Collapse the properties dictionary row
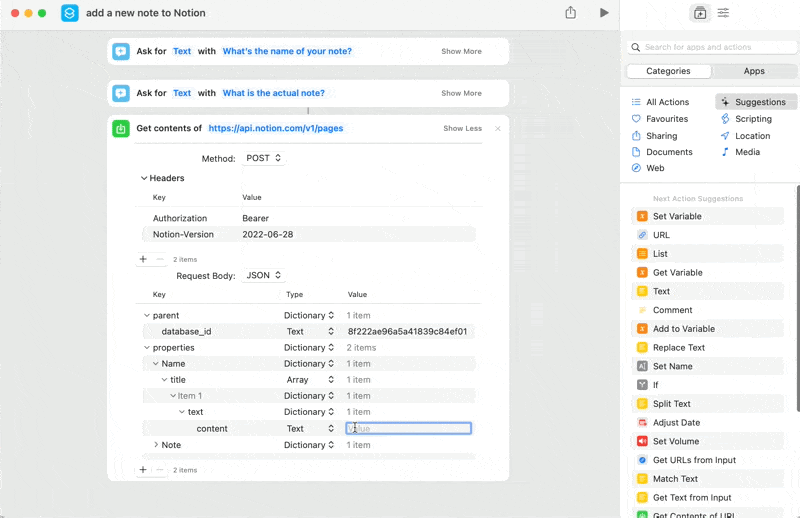The width and height of the screenshot is (800, 518). (x=147, y=348)
